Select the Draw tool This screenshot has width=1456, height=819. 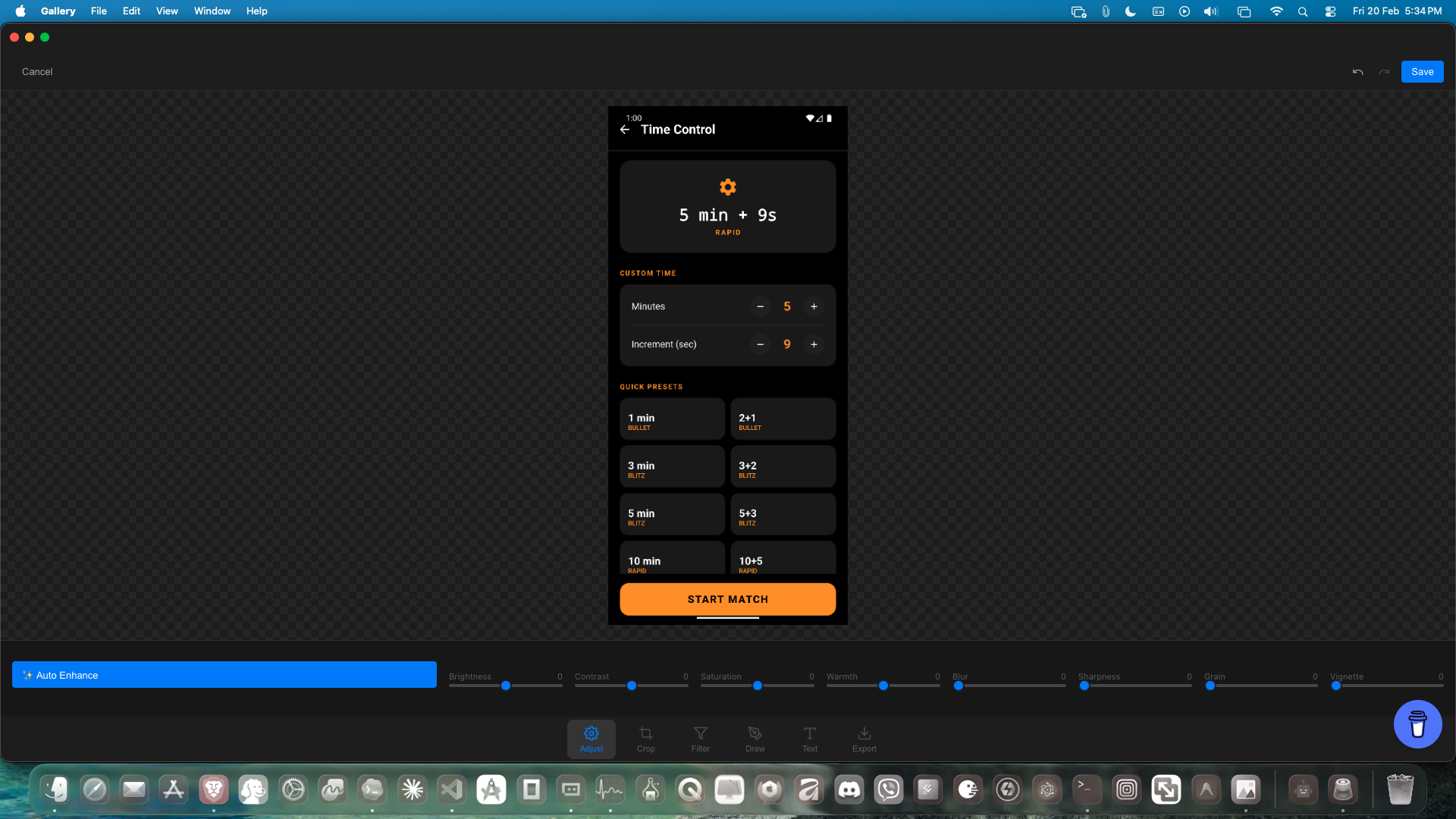tap(755, 739)
